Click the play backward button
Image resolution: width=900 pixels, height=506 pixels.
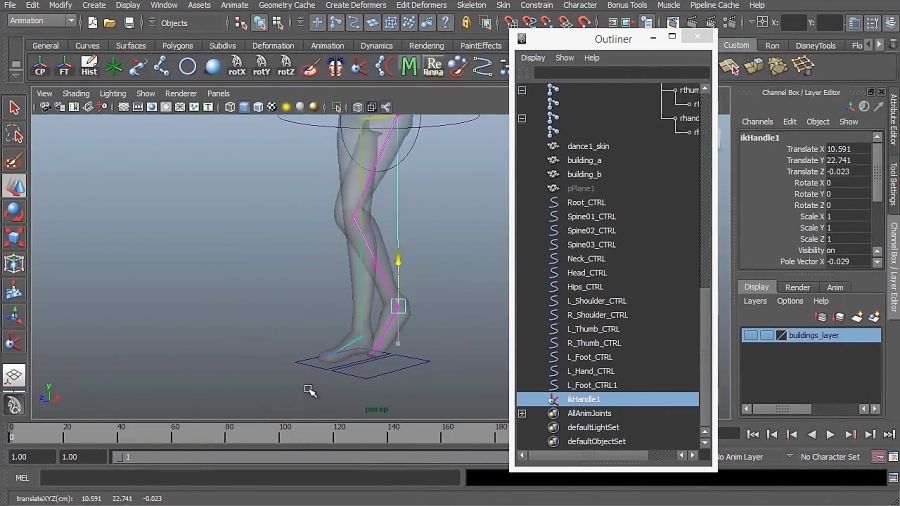point(811,434)
